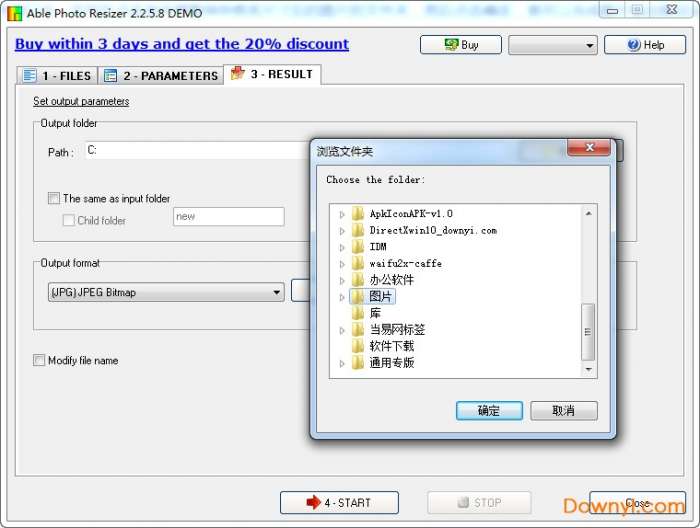Cancel folder browsing with 取消
Viewport: 700px width, 528px height.
point(564,410)
